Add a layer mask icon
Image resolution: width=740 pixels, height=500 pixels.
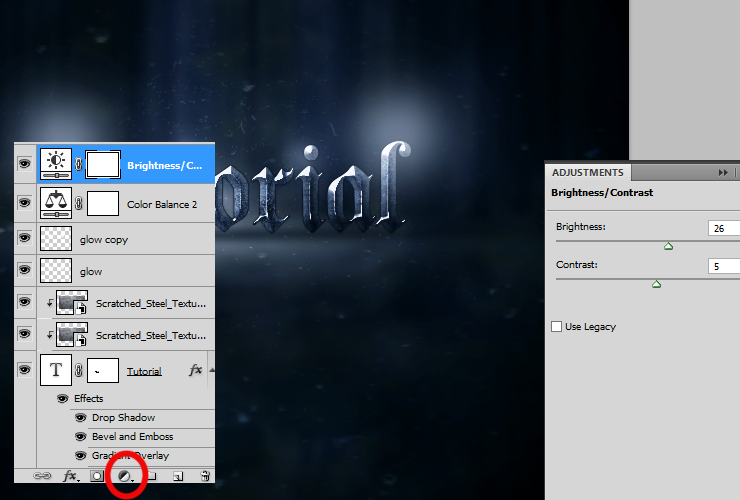[x=97, y=476]
